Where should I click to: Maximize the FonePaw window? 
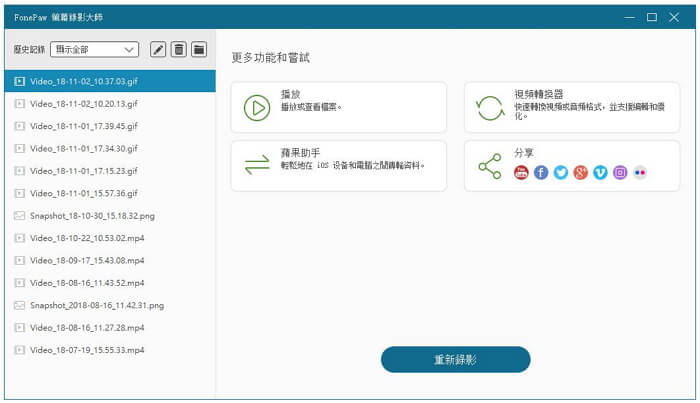652,17
